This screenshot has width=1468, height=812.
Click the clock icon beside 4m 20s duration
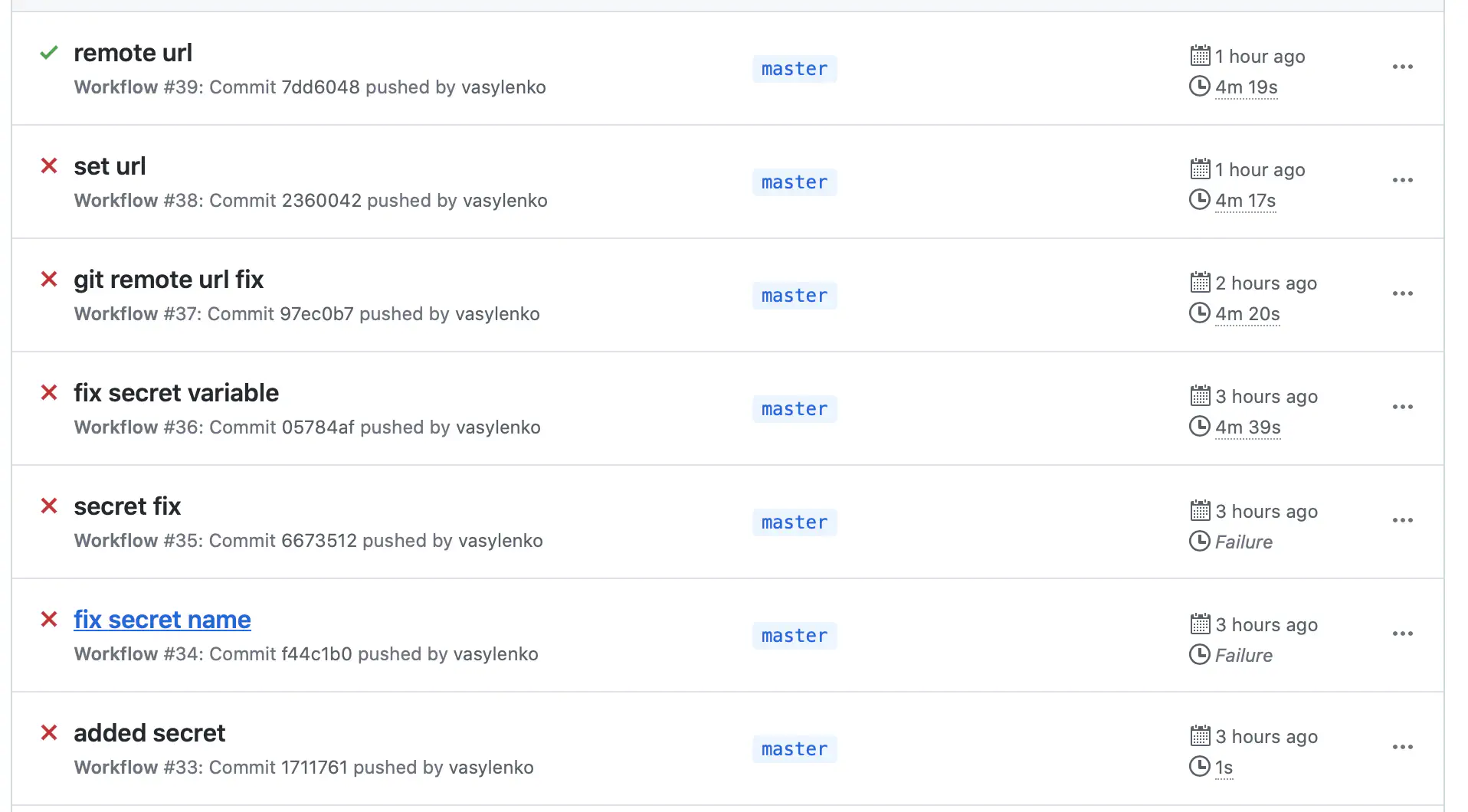click(1198, 313)
